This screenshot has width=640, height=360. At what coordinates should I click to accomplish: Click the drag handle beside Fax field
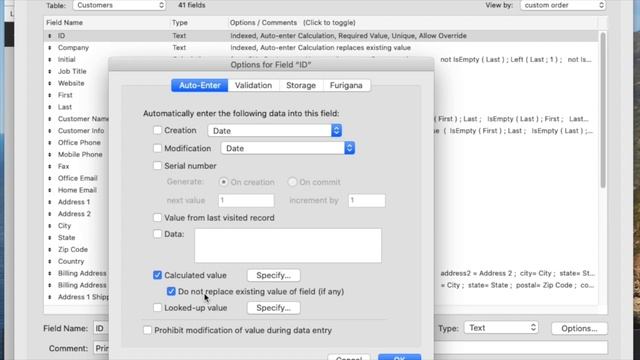50,167
